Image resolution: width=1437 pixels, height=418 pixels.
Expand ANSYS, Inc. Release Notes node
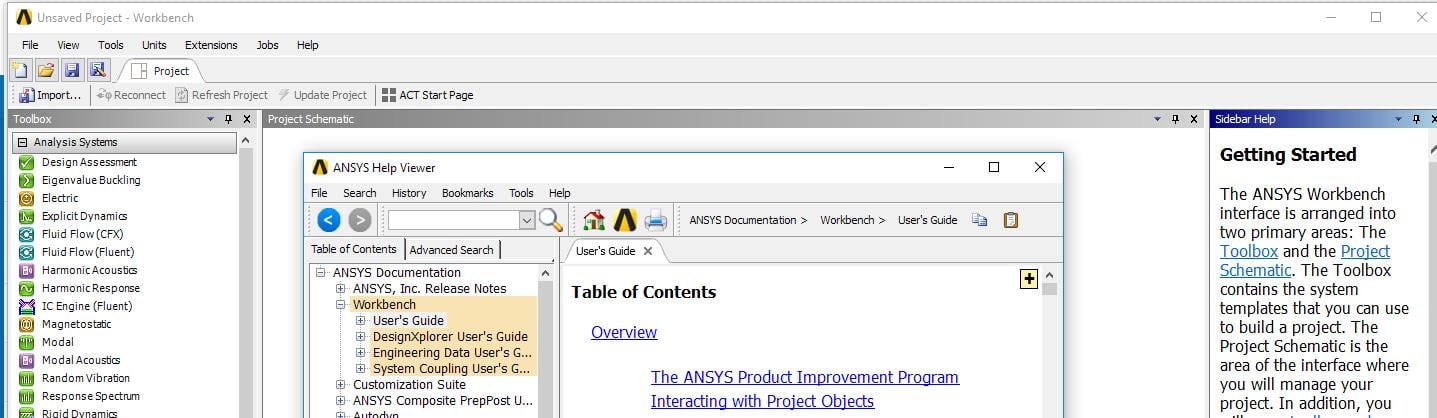pos(341,289)
